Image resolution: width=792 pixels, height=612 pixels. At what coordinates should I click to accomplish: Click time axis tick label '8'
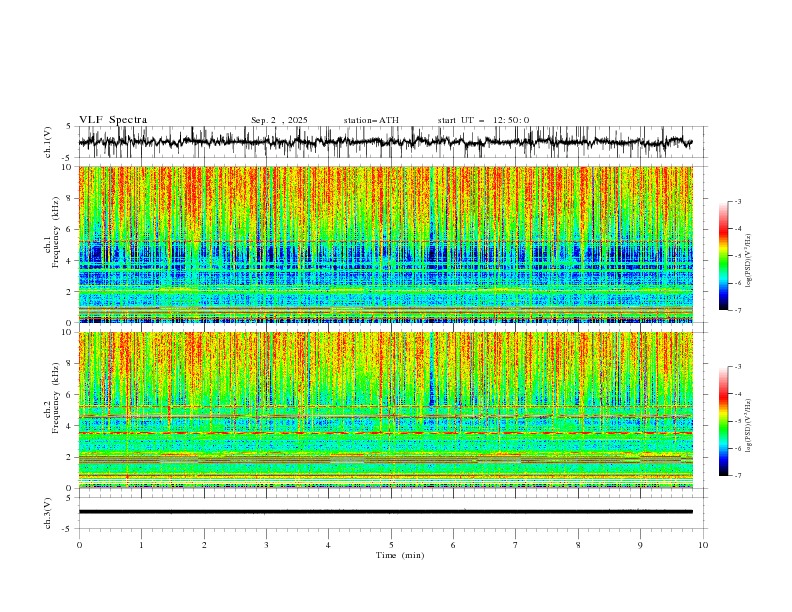[x=578, y=545]
